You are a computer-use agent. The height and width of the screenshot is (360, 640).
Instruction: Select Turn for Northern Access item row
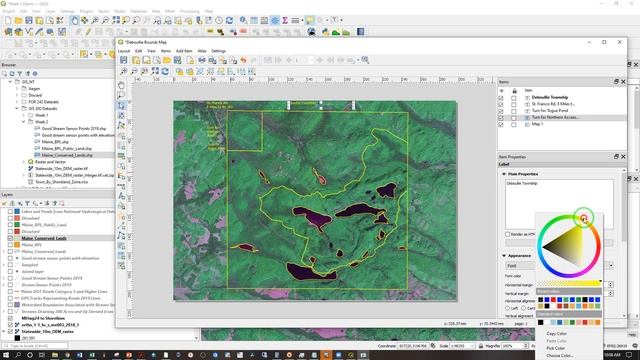pyautogui.click(x=555, y=118)
